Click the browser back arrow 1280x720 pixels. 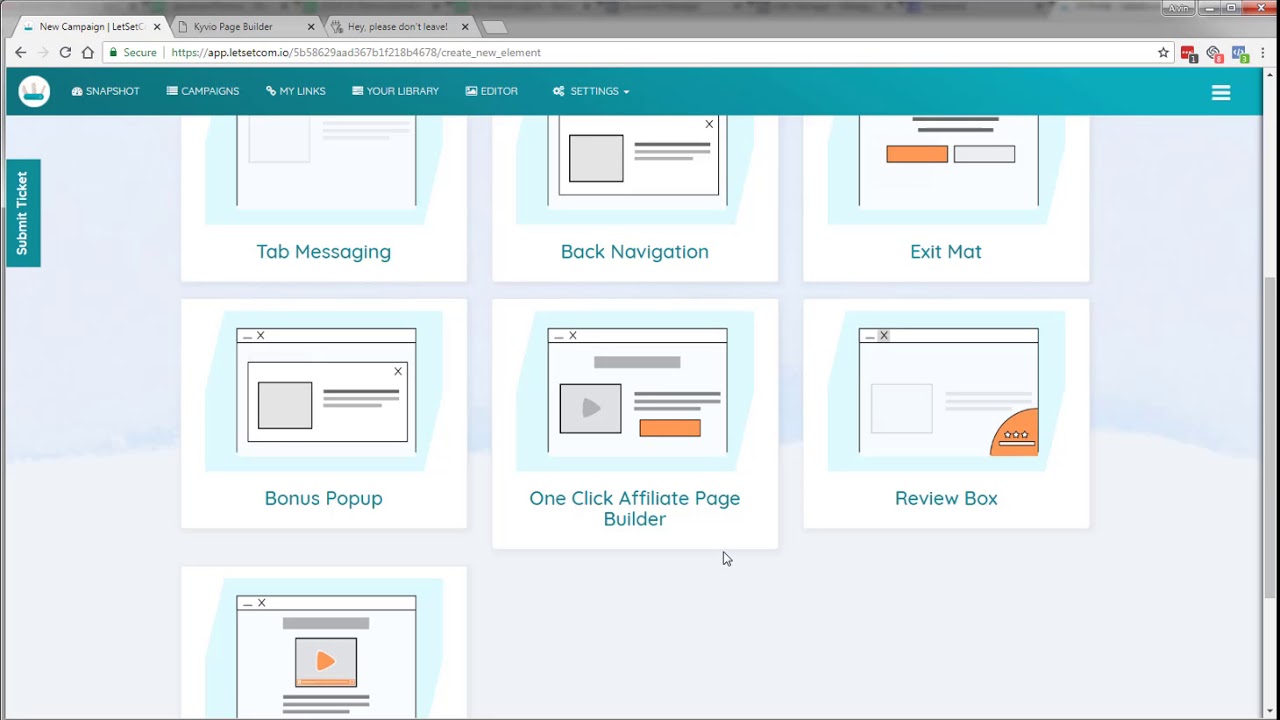[x=20, y=52]
